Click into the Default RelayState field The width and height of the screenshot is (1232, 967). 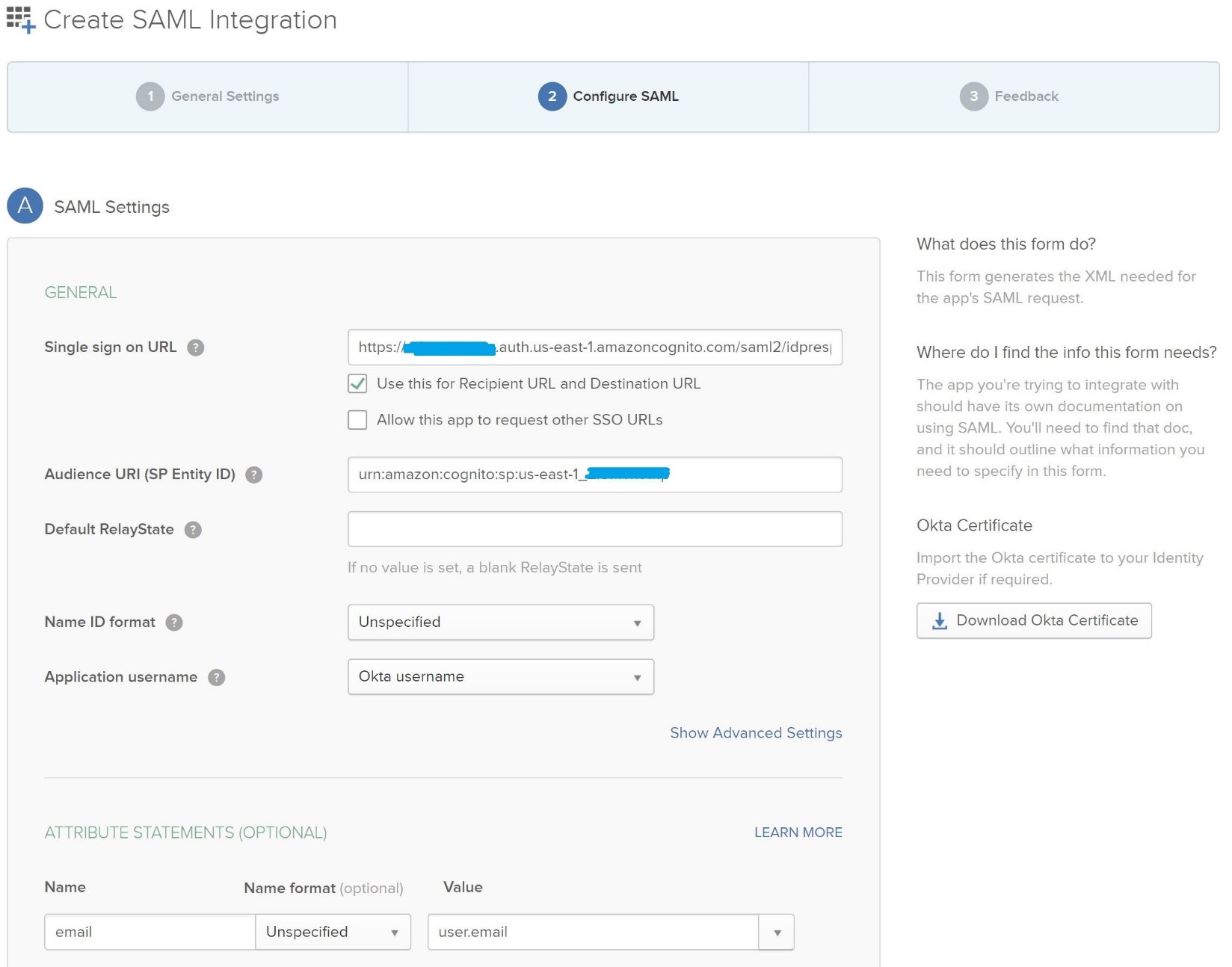click(x=594, y=529)
